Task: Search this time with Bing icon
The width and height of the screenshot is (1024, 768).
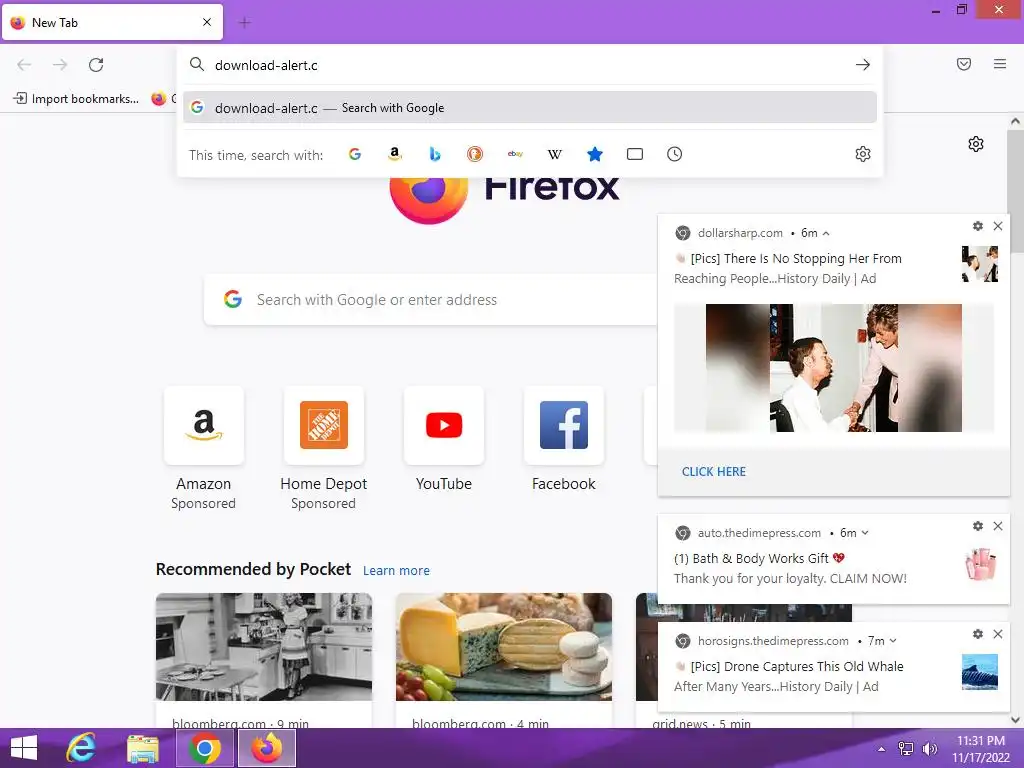Action: (435, 154)
